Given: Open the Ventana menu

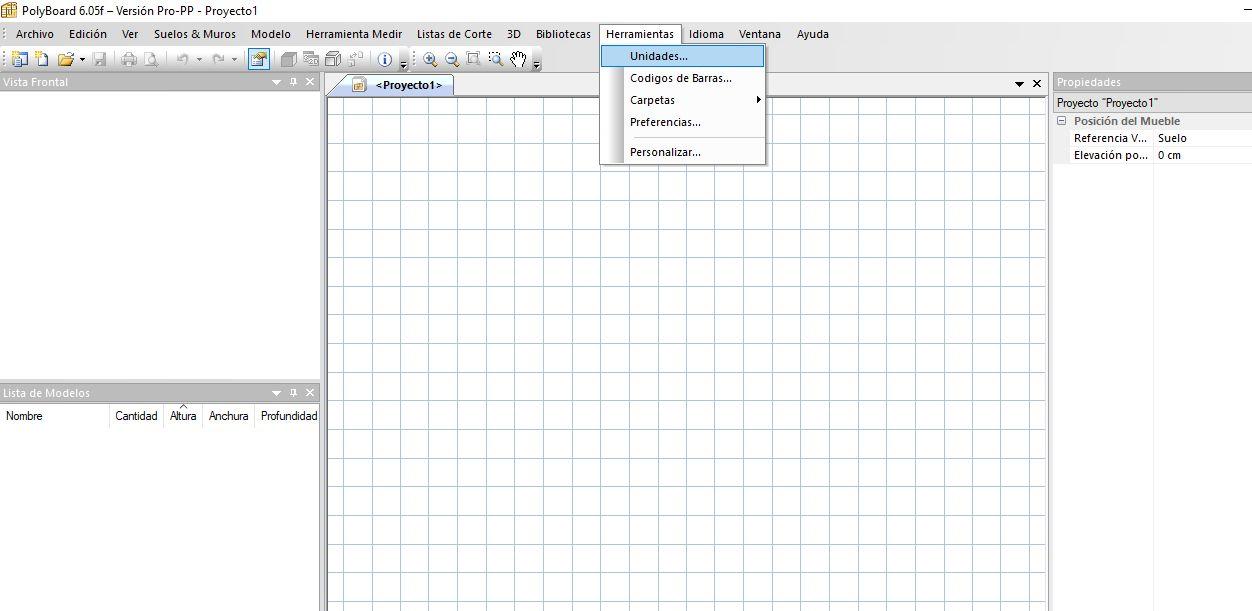Looking at the screenshot, I should (760, 34).
